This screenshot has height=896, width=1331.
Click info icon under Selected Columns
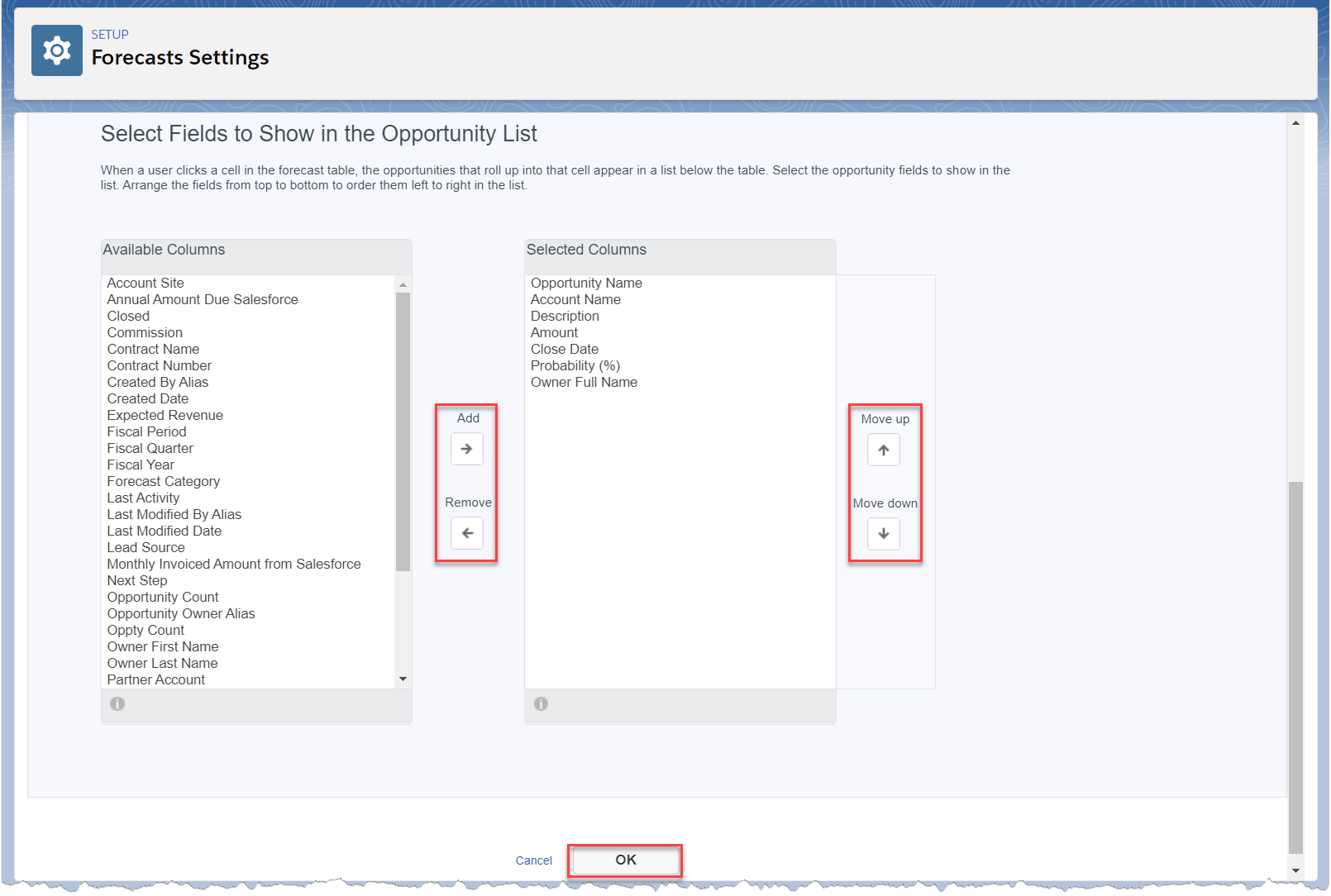[541, 704]
